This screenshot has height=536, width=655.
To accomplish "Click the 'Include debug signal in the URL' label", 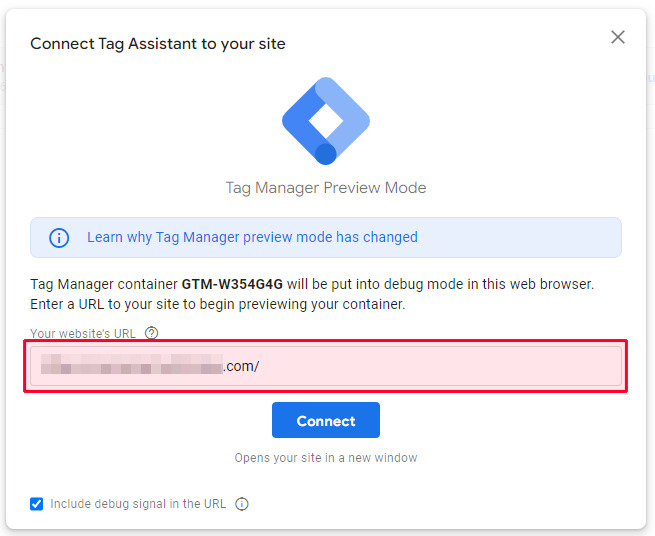I will click(138, 504).
